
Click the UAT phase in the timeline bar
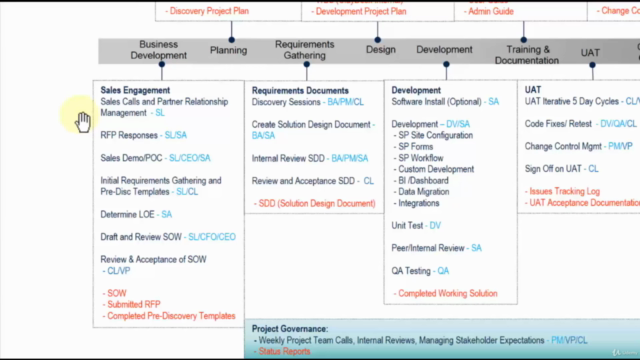[590, 53]
